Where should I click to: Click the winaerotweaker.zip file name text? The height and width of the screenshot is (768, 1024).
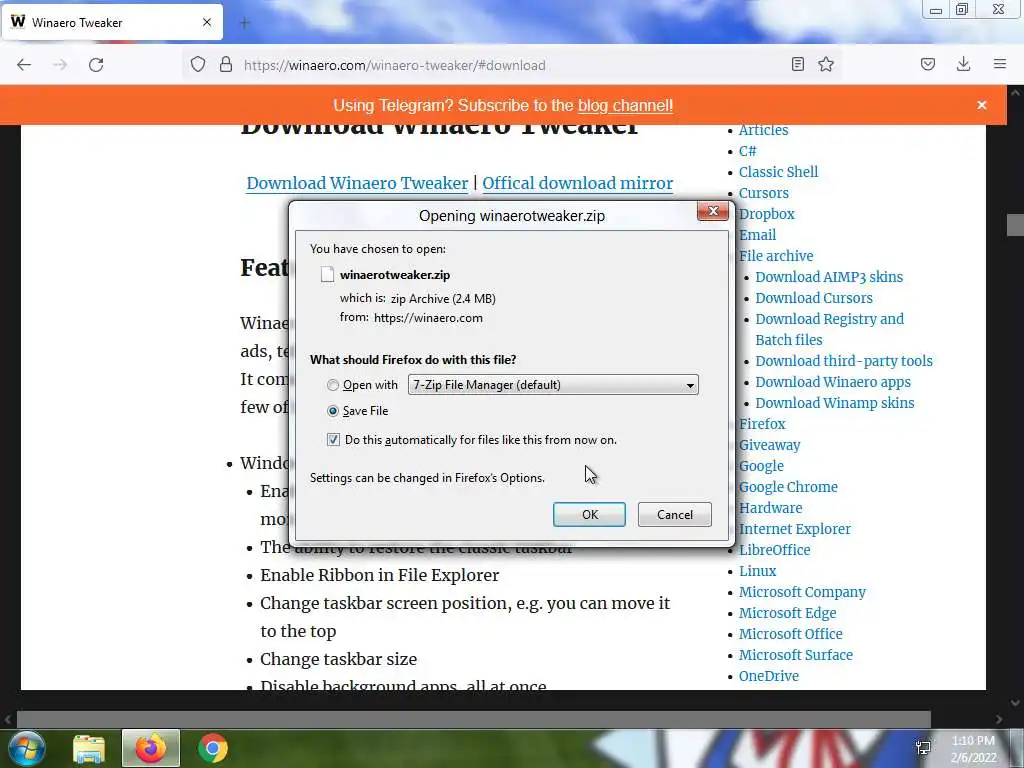394,275
